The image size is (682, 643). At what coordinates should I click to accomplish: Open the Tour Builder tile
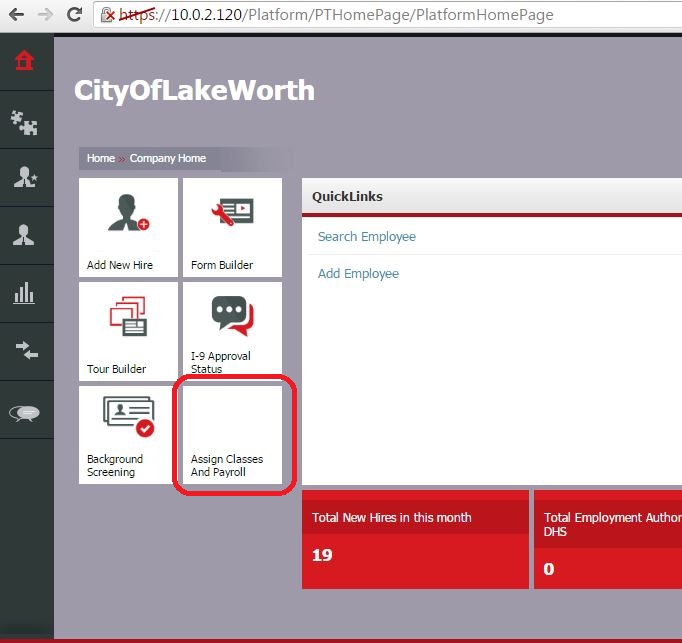[128, 330]
